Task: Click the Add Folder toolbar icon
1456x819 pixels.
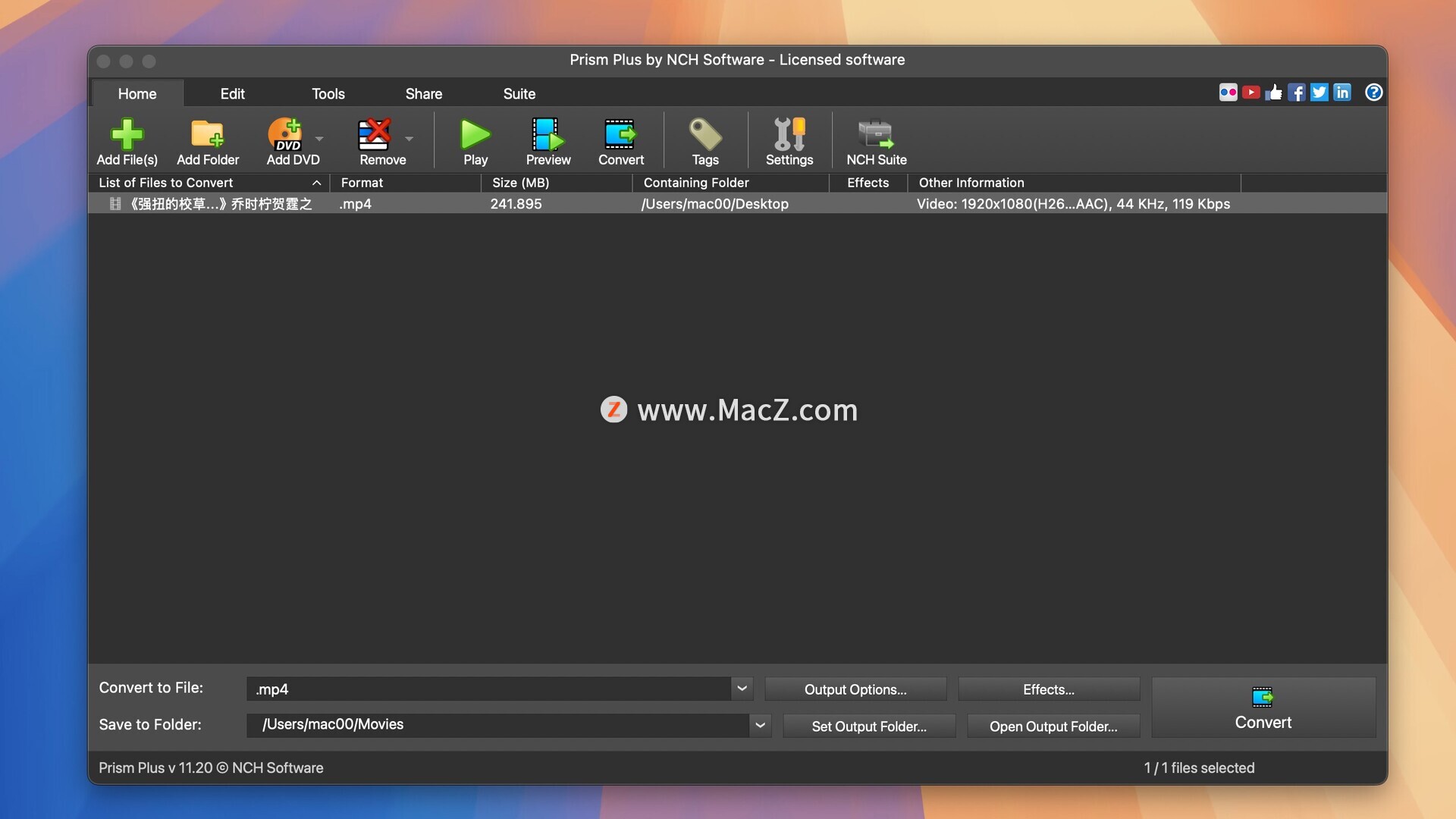Action: pyautogui.click(x=207, y=134)
